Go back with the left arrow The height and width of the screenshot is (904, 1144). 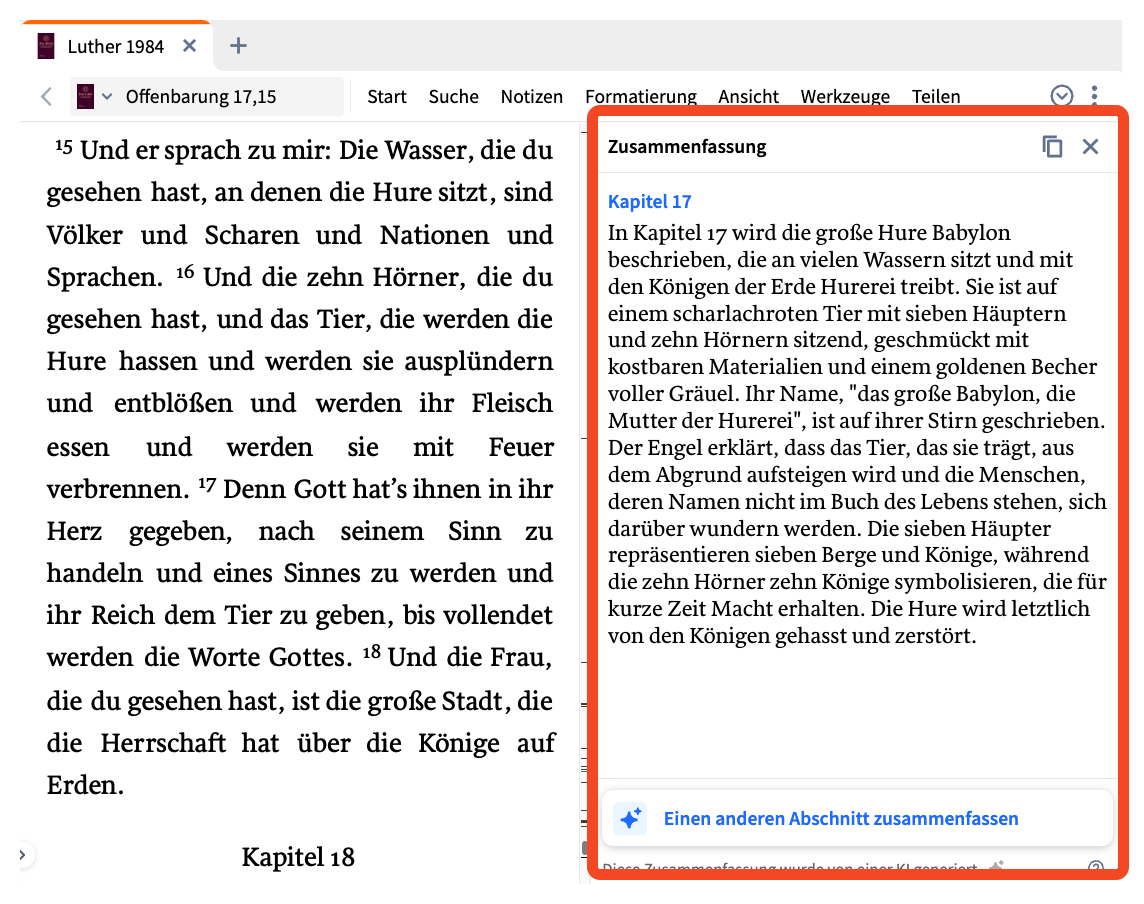[x=47, y=96]
